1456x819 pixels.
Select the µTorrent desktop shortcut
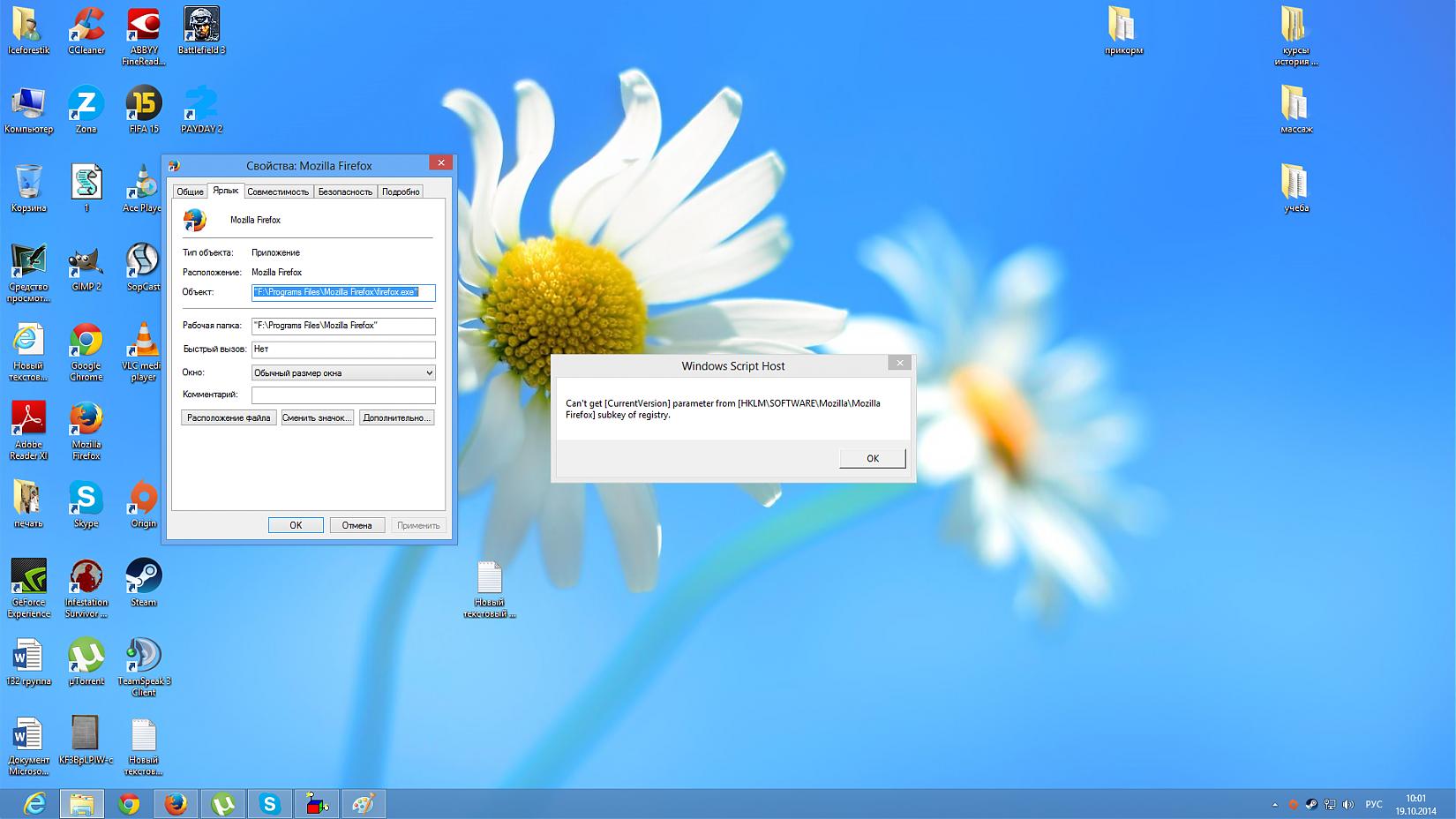pos(86,663)
